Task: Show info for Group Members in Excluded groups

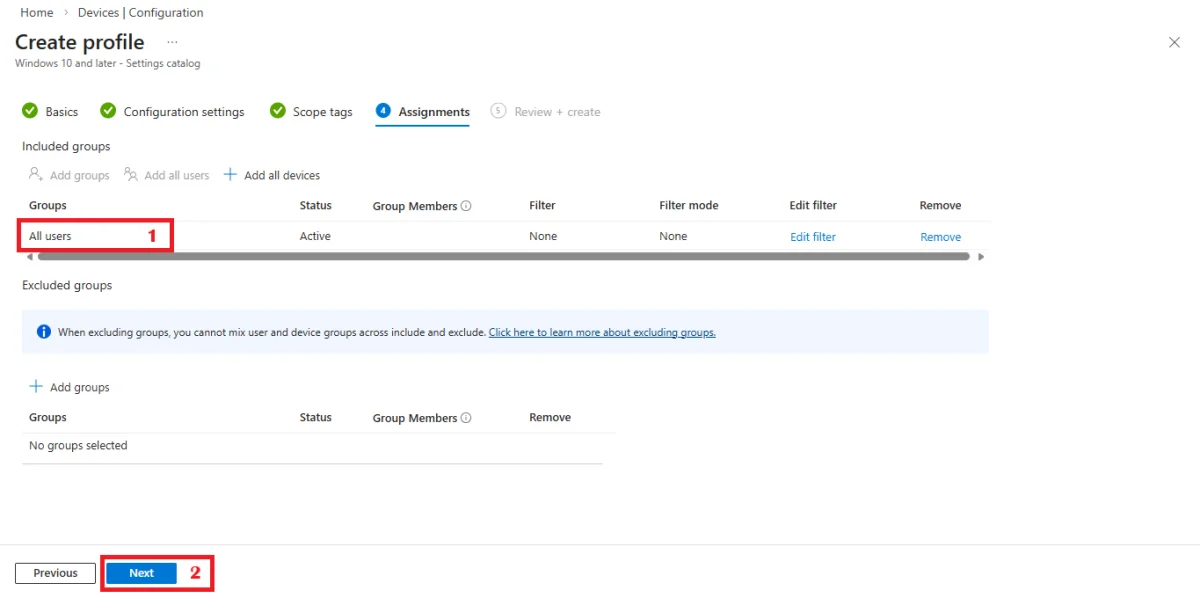Action: 466,418
